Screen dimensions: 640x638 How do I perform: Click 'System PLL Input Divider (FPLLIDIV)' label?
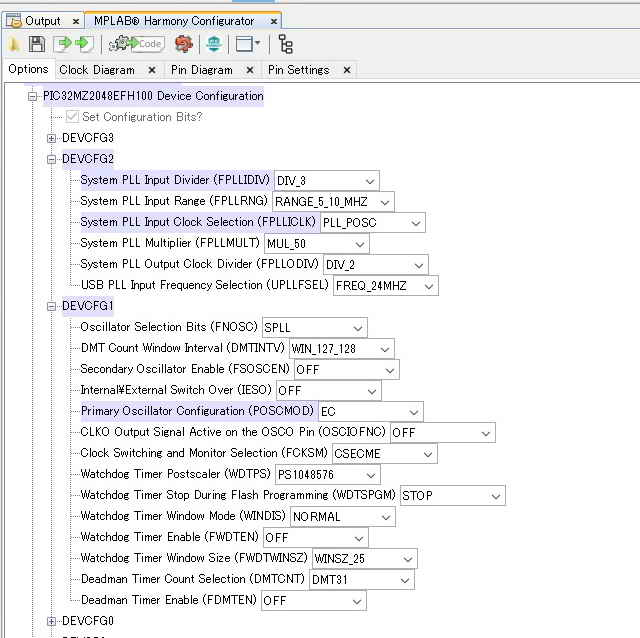click(x=175, y=180)
